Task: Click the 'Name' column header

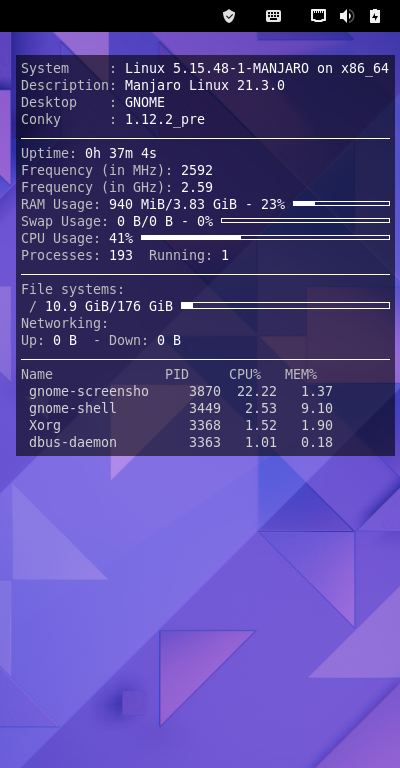Action: click(x=37, y=375)
